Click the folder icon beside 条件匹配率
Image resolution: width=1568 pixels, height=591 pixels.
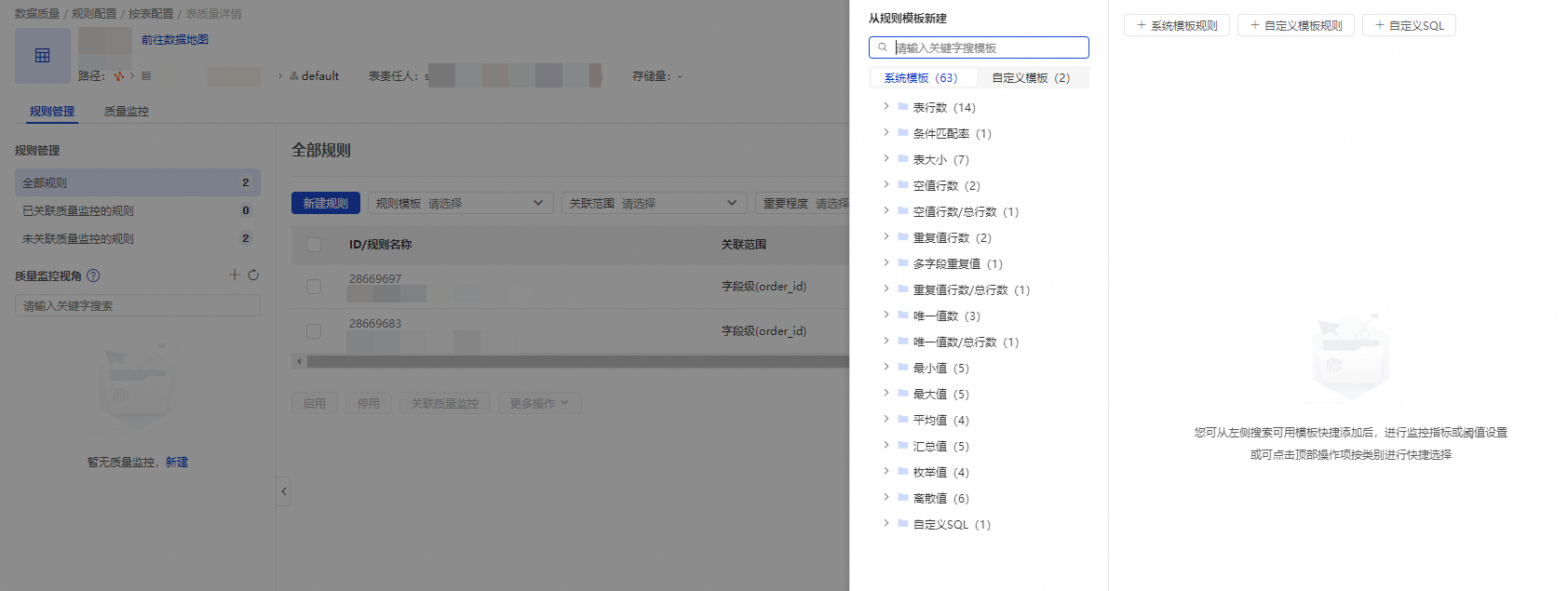(903, 133)
